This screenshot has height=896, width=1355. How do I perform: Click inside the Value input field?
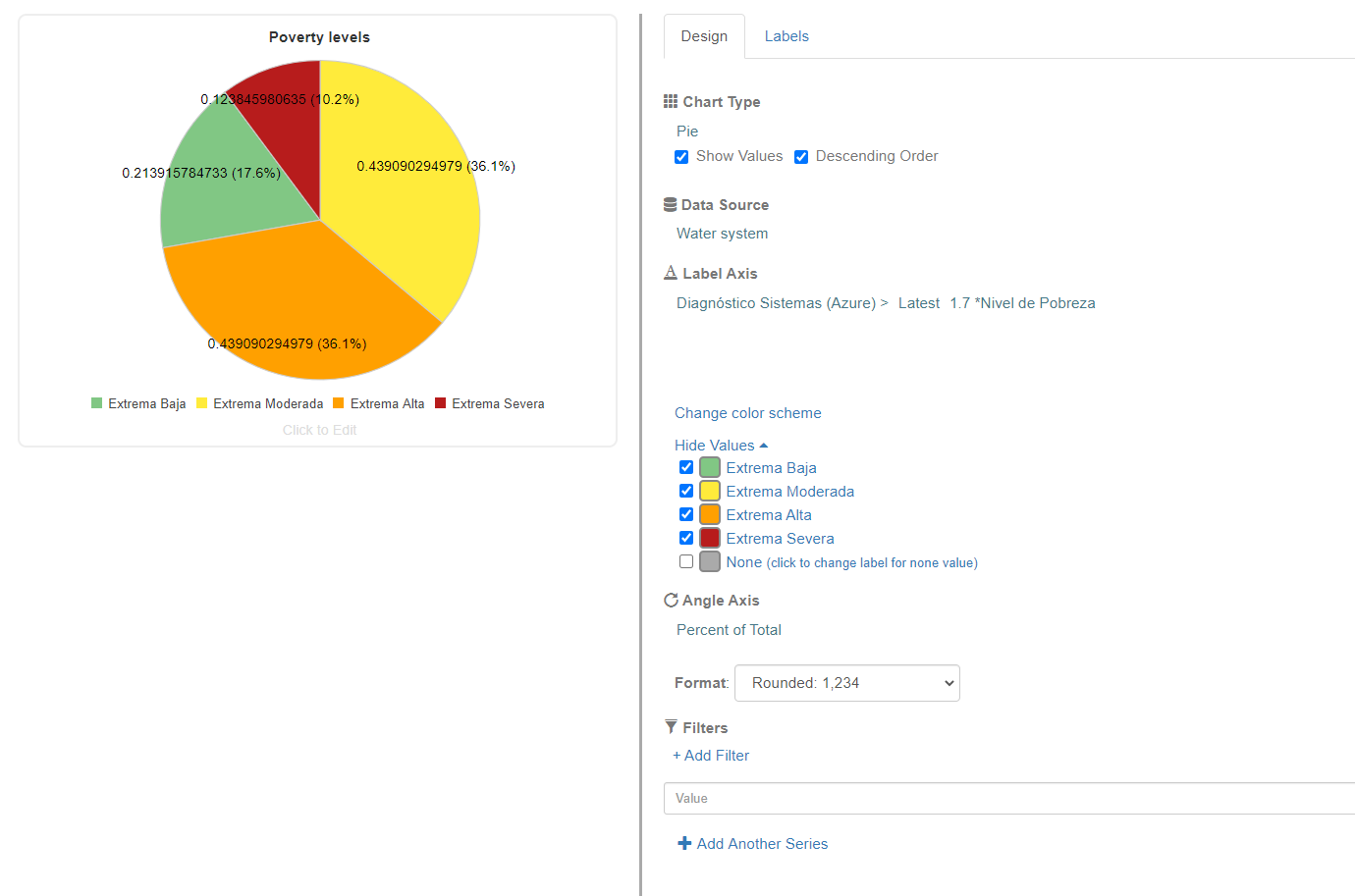point(884,798)
